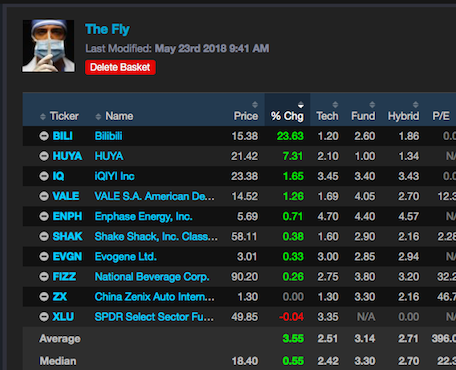Open the ENPH ticker link
Viewport: 456px width, 370px height.
[67, 216]
